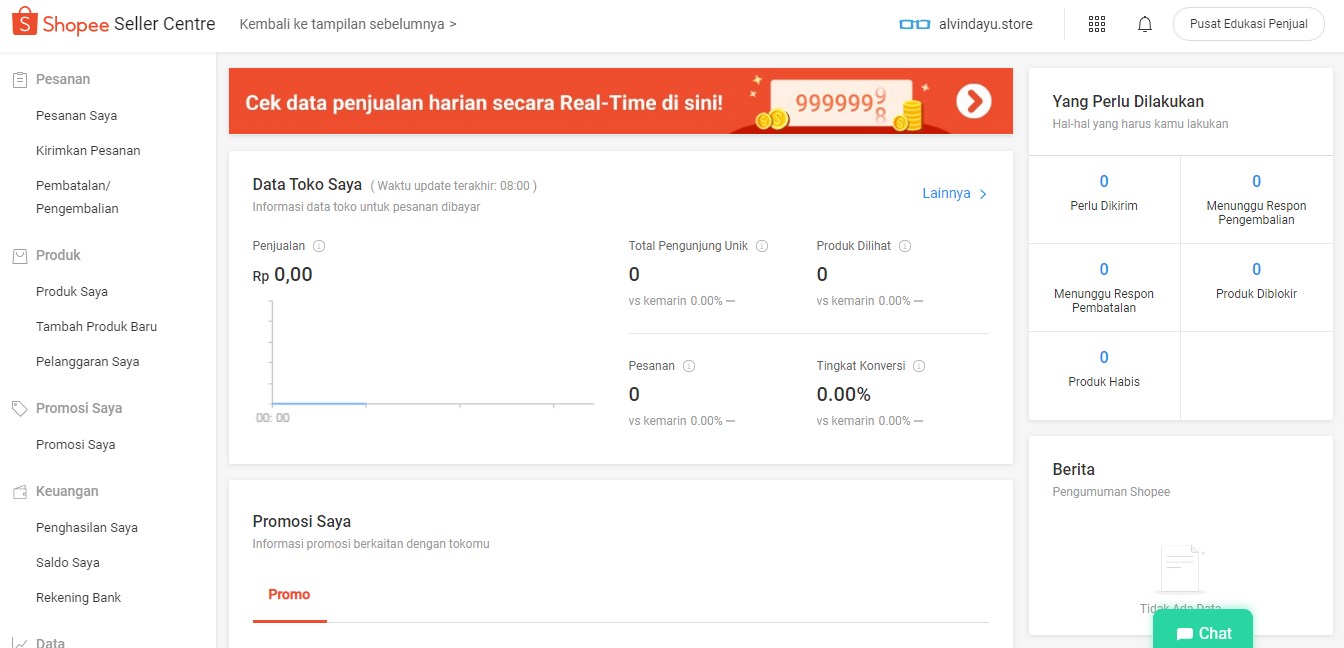
Task: Click the Produk sidebar section header
Action: point(58,255)
